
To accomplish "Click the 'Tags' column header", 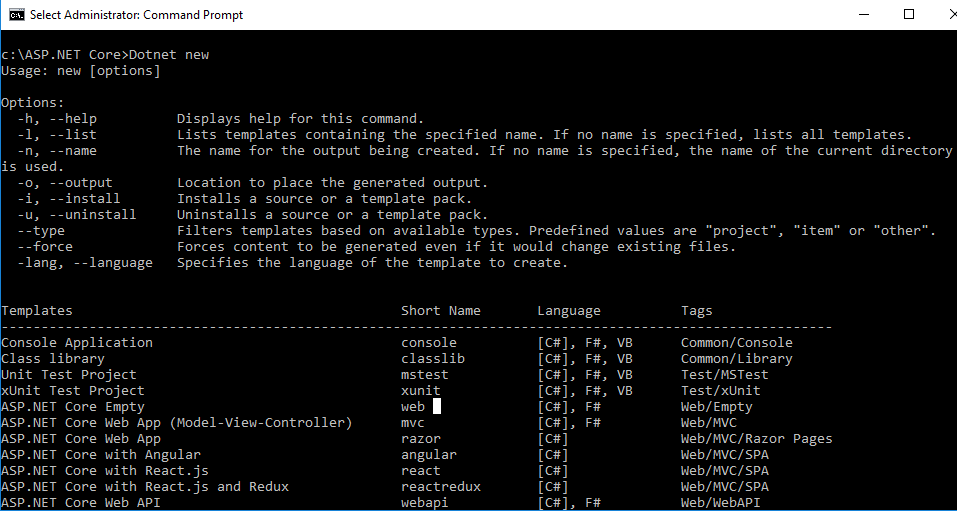I will [x=697, y=310].
